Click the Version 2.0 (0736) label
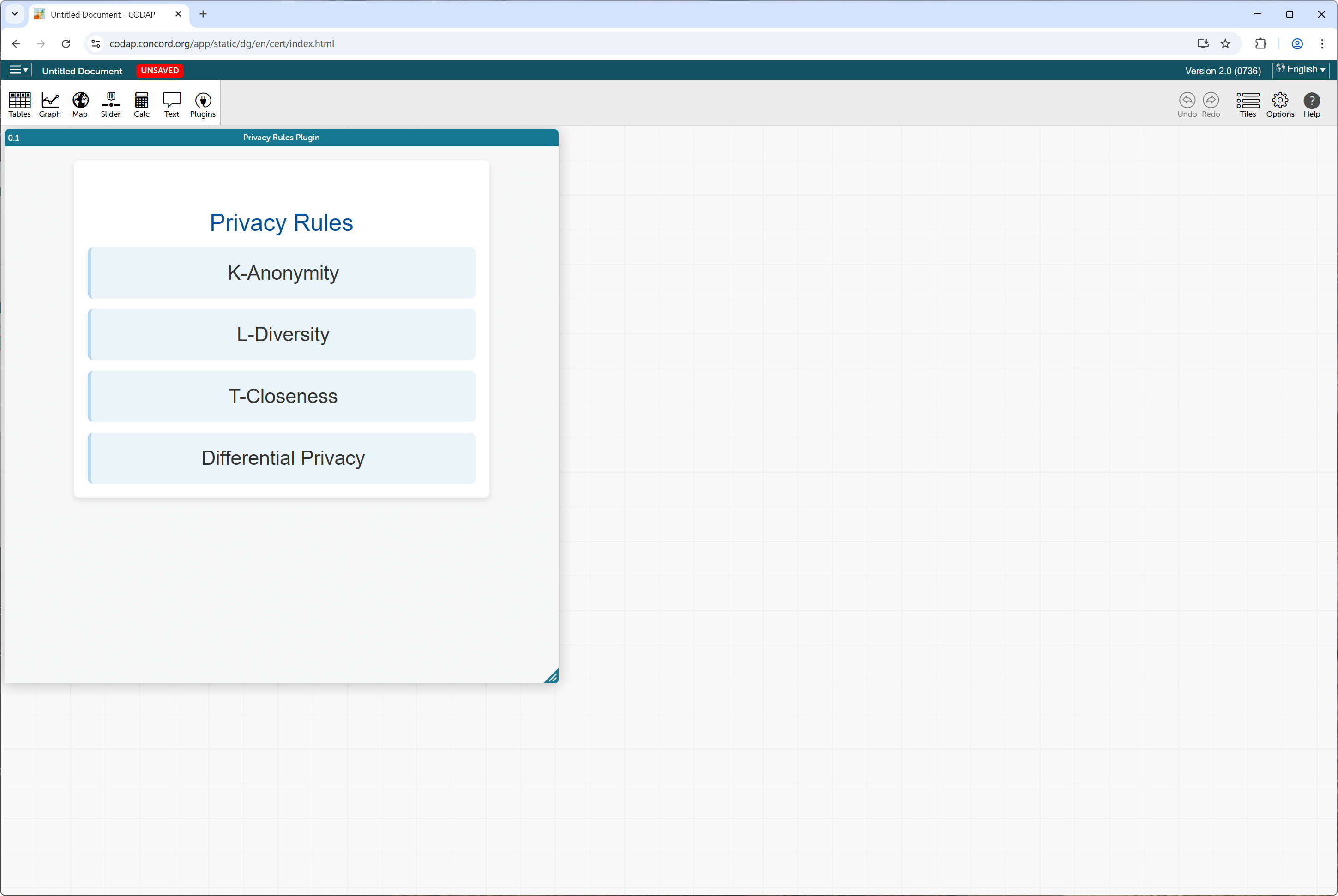 [1223, 71]
